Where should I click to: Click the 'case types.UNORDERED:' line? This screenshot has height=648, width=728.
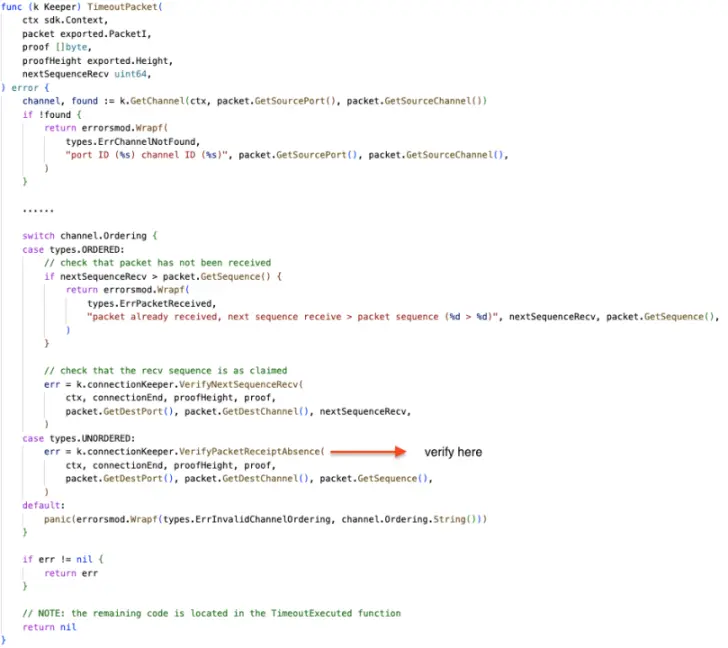tap(79, 438)
